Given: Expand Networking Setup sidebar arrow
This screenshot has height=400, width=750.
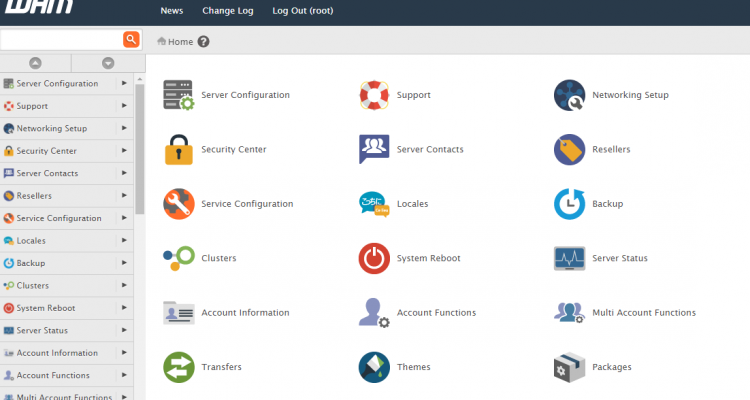Looking at the screenshot, I should (124, 128).
